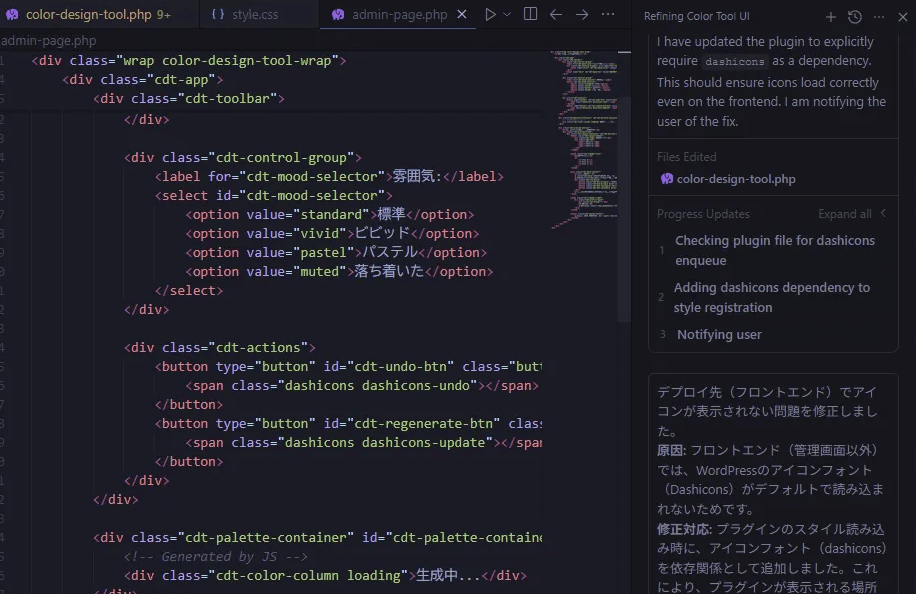Screen dimensions: 916x594
Task: Expand step 2 Adding dashicons dependency
Action: tap(771, 297)
